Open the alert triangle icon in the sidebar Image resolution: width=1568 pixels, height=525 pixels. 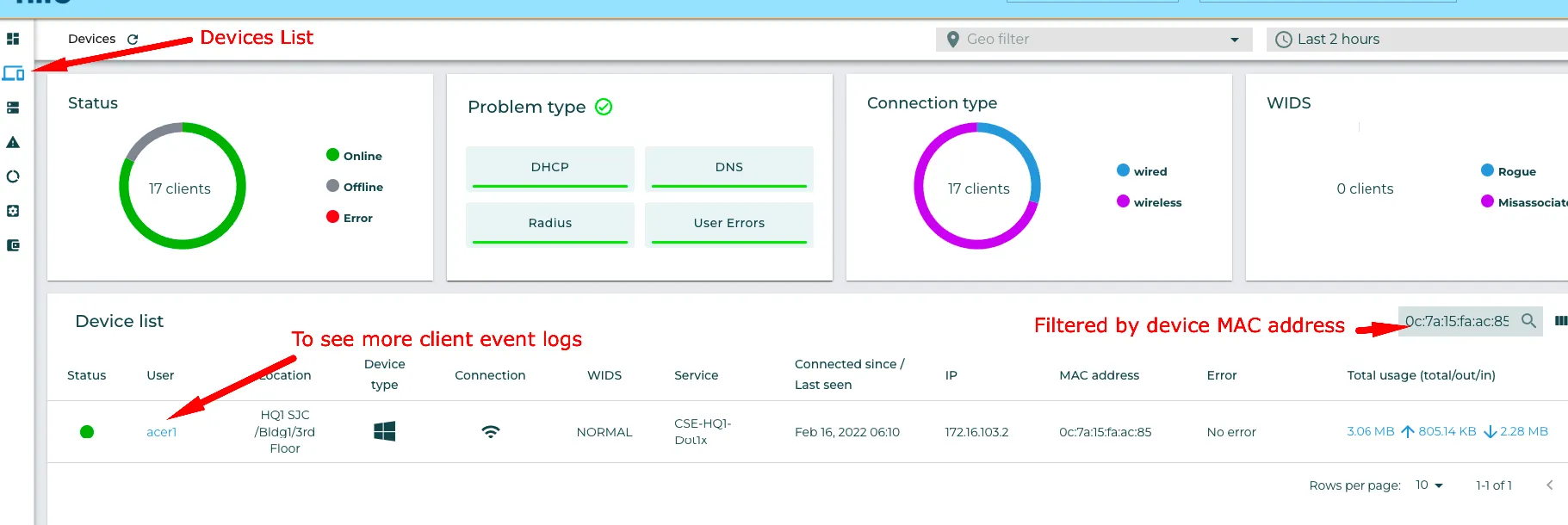13,142
